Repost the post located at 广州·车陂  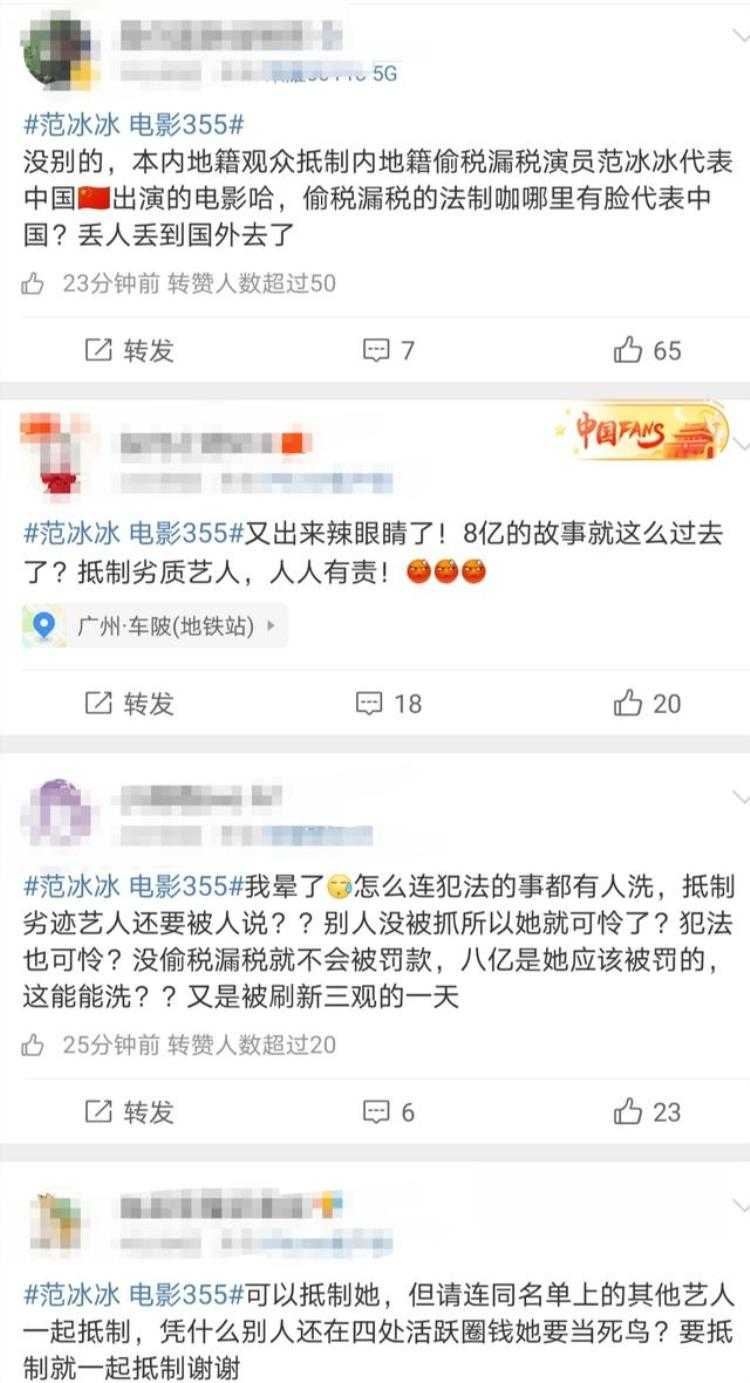coord(129,703)
